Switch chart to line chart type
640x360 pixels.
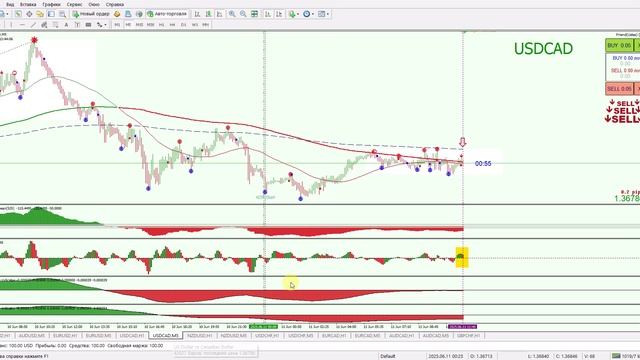pos(220,14)
